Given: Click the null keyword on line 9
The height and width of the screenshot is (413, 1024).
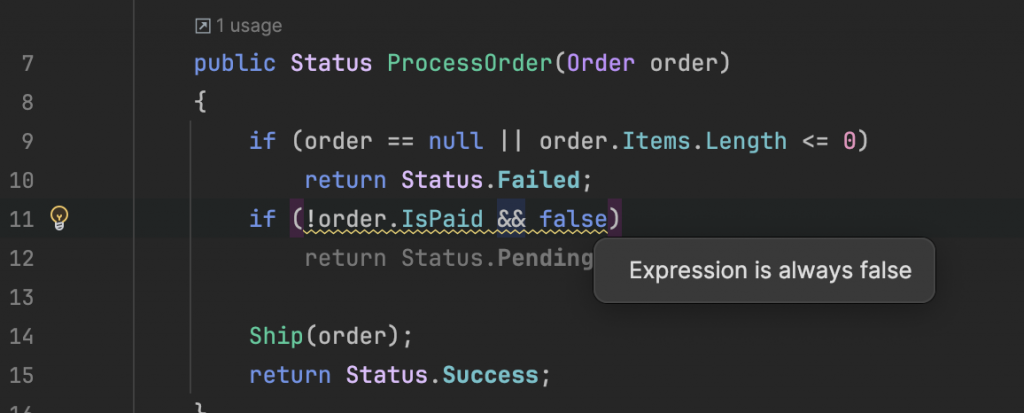Looking at the screenshot, I should point(456,141).
